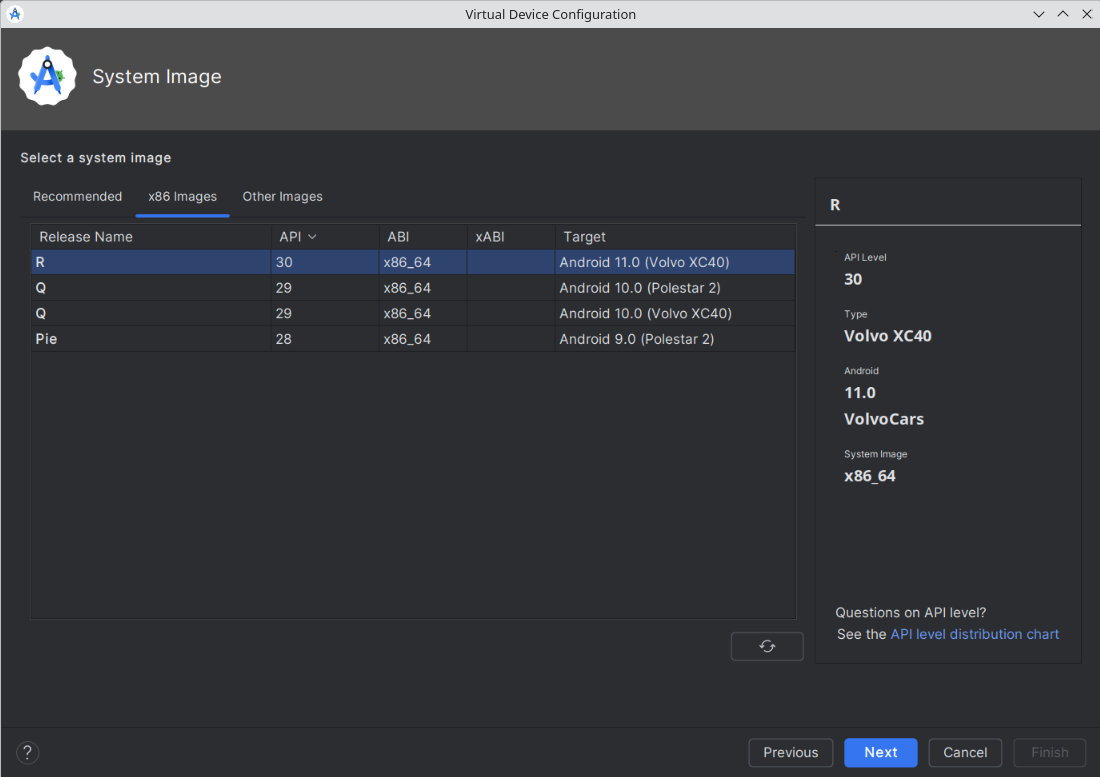Click the Next button
Screen dimensions: 1100x777
[880, 752]
